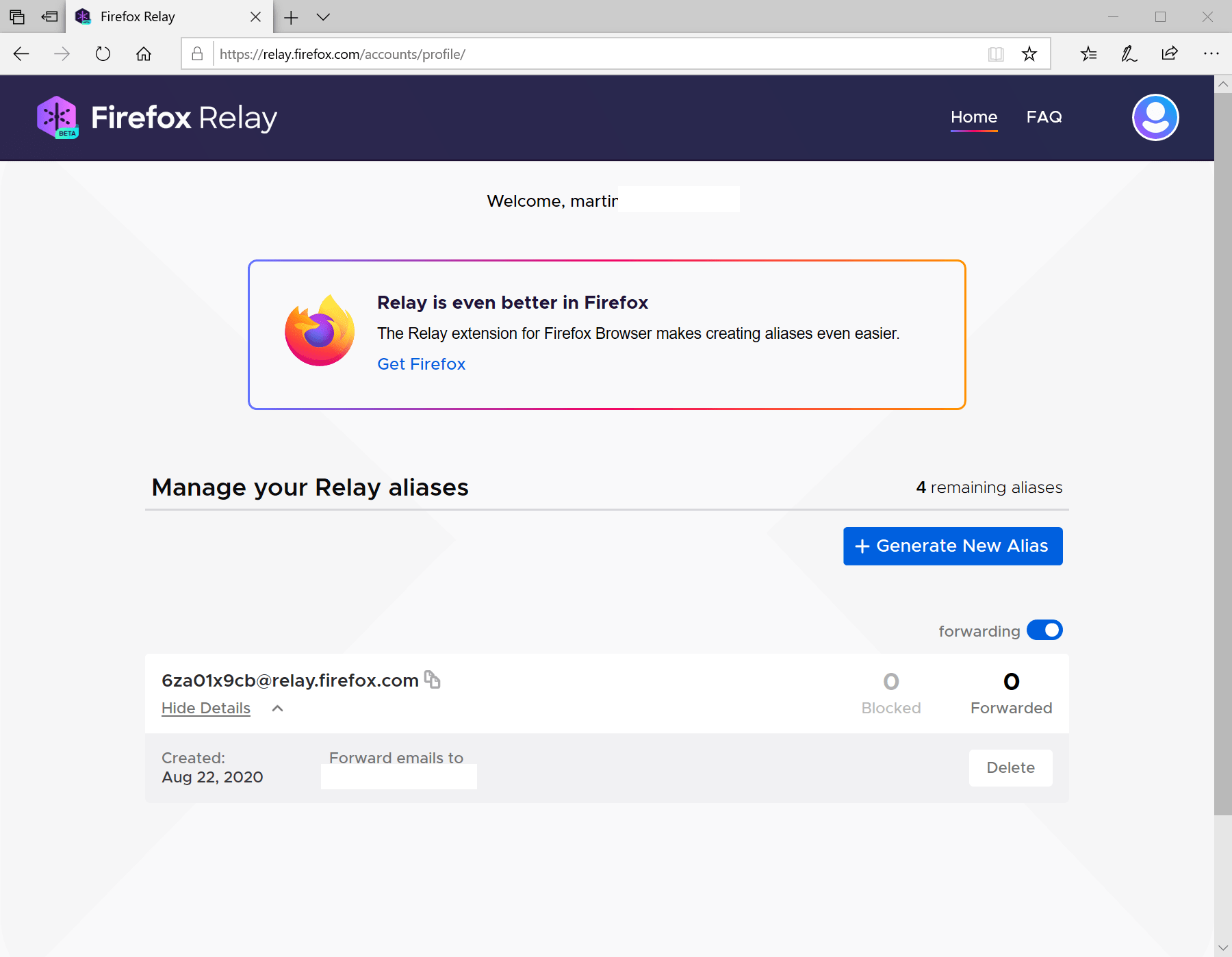
Task: Reload the page with refresh icon
Action: click(x=103, y=54)
